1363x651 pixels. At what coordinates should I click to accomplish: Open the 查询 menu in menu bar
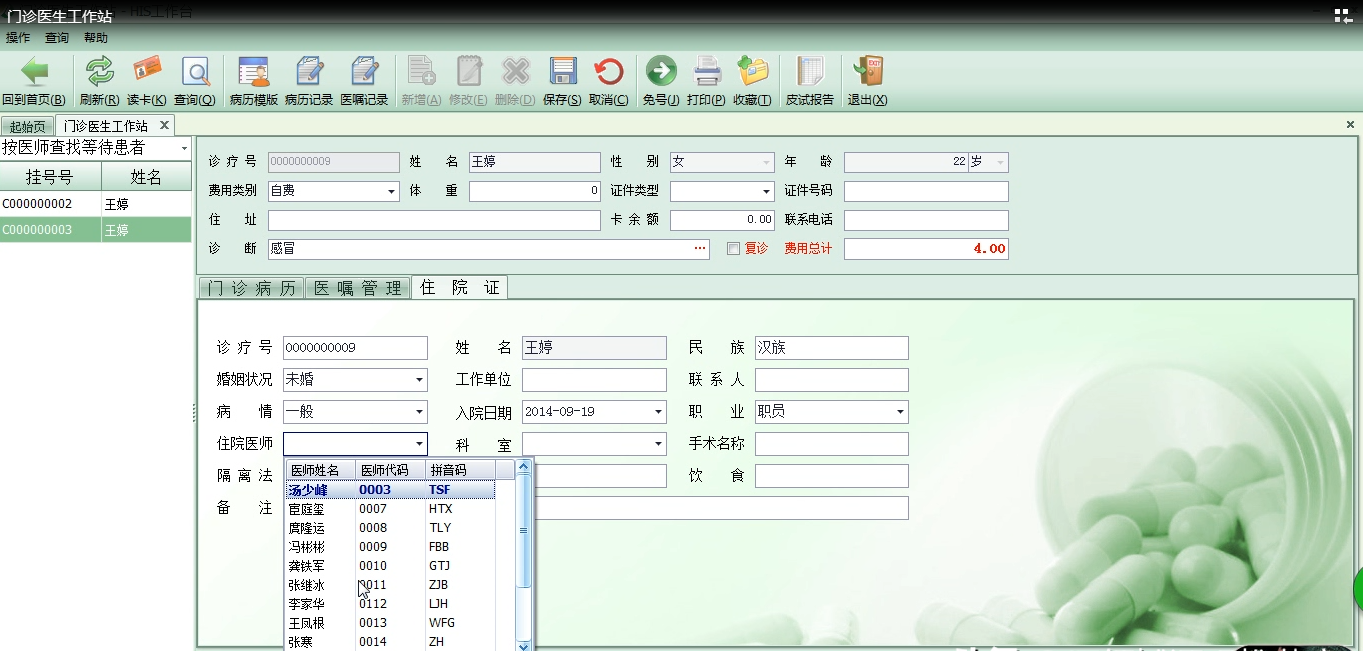[57, 38]
